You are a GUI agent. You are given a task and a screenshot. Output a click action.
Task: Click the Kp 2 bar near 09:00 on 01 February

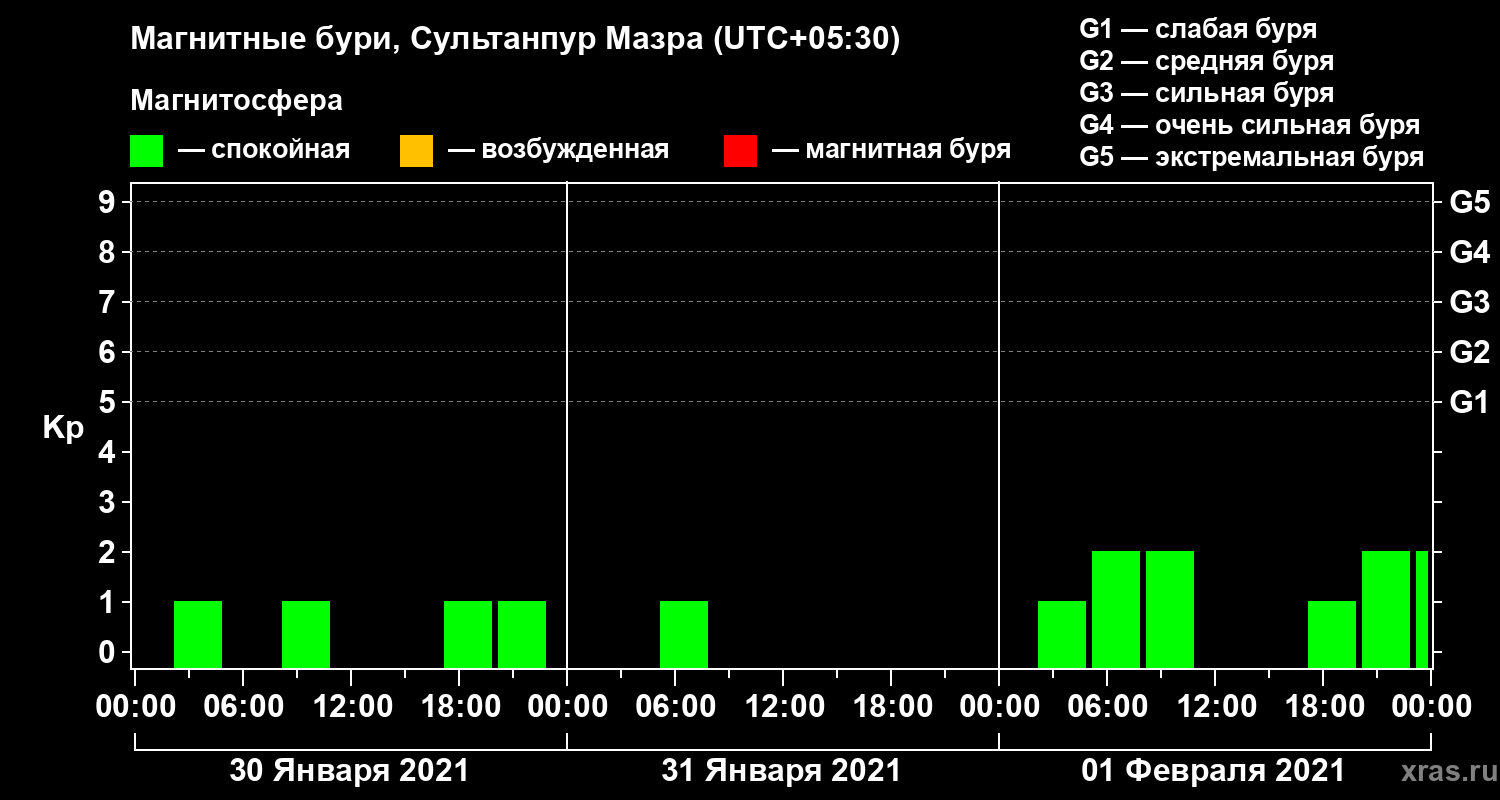tap(1170, 609)
